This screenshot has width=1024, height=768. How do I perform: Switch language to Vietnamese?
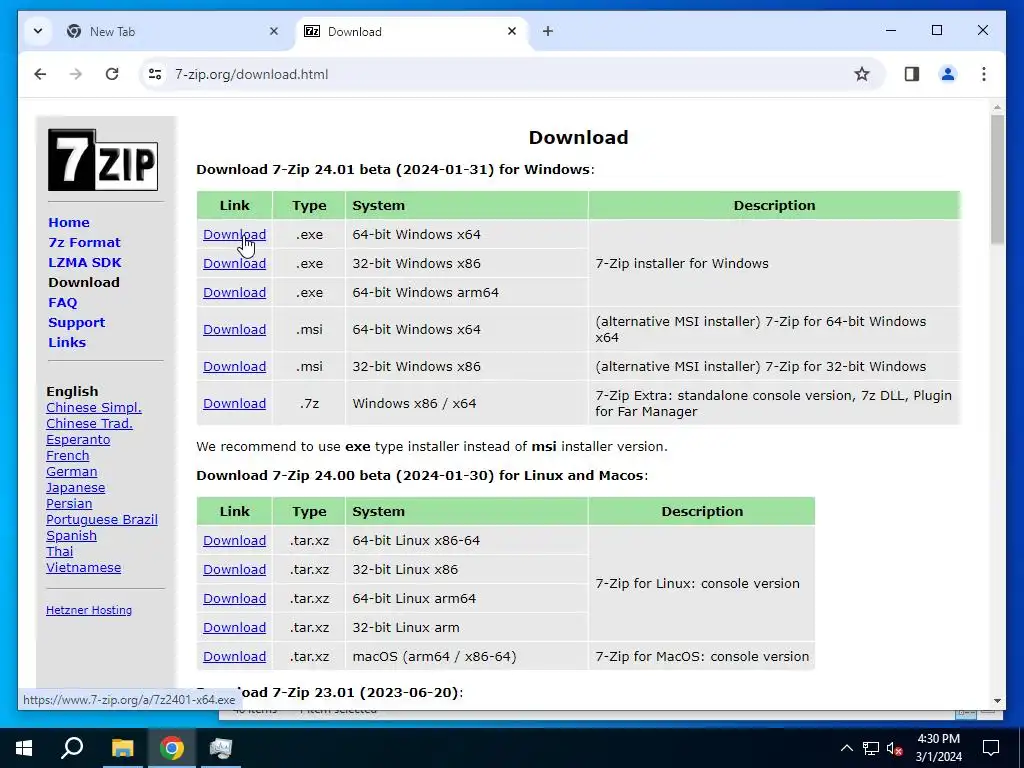point(84,568)
